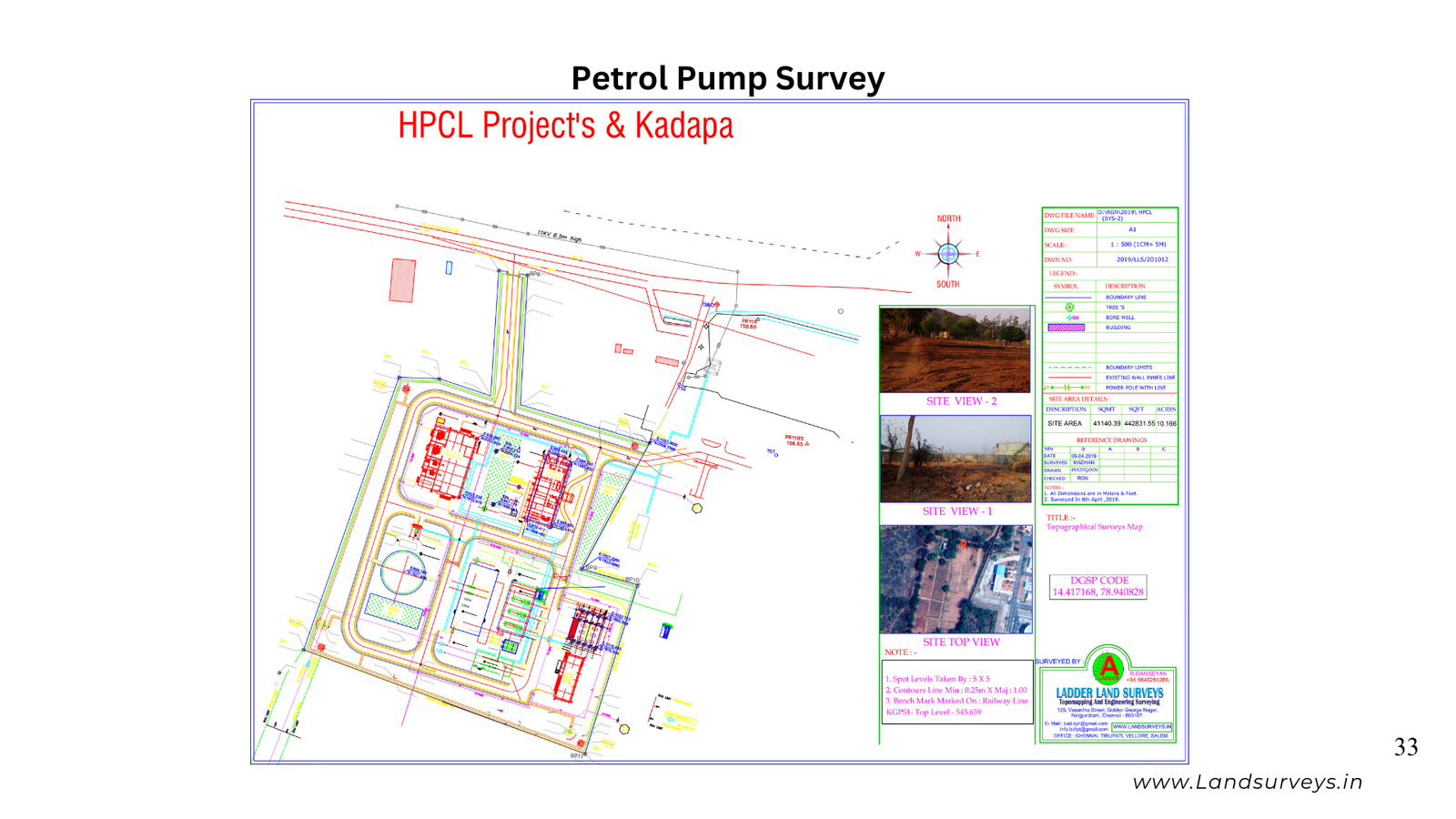Click the tree symbol in legend
Viewport: 1456px width, 819px height.
pos(1069,308)
